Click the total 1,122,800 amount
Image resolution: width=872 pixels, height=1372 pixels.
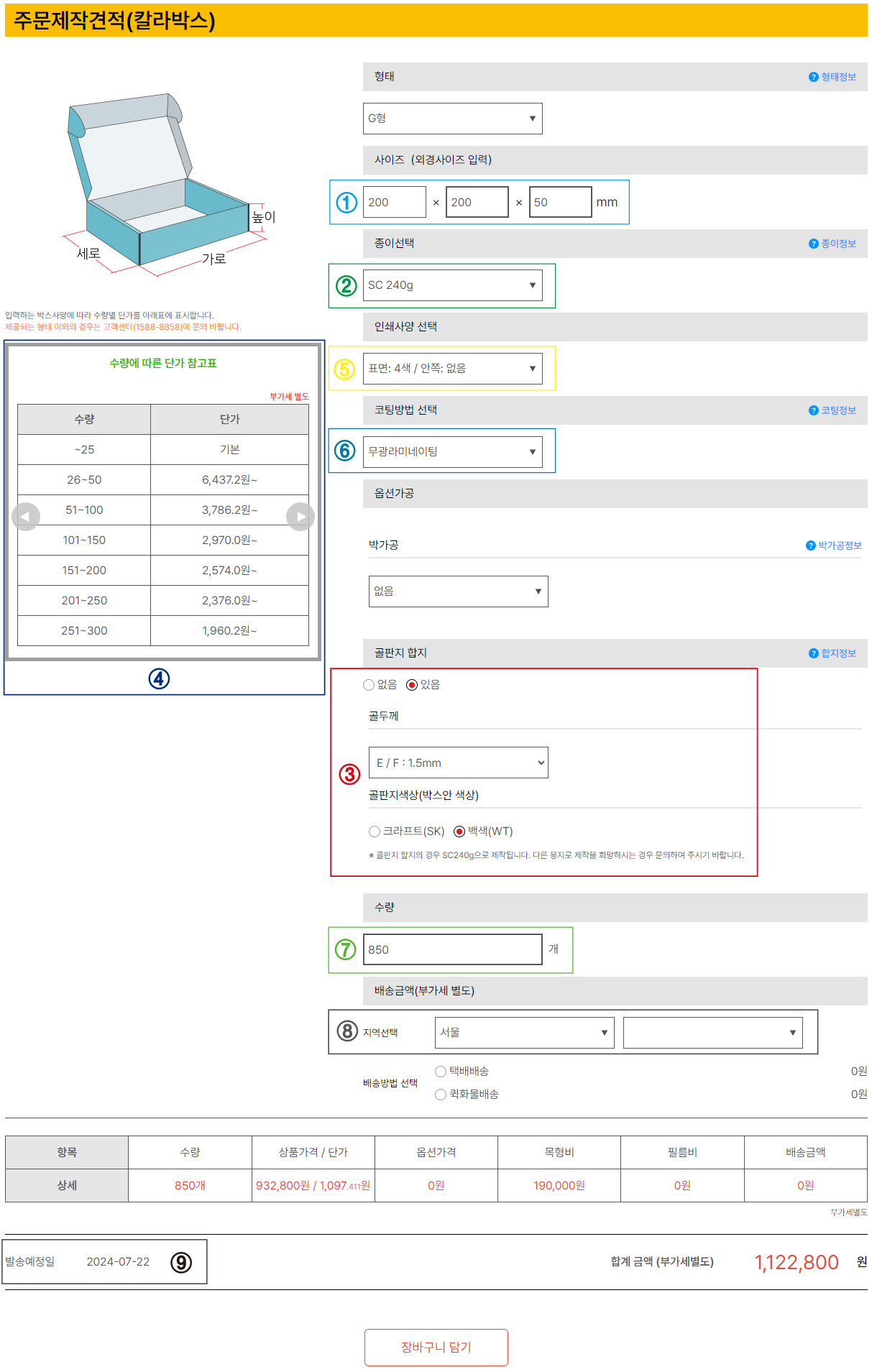[x=797, y=1263]
